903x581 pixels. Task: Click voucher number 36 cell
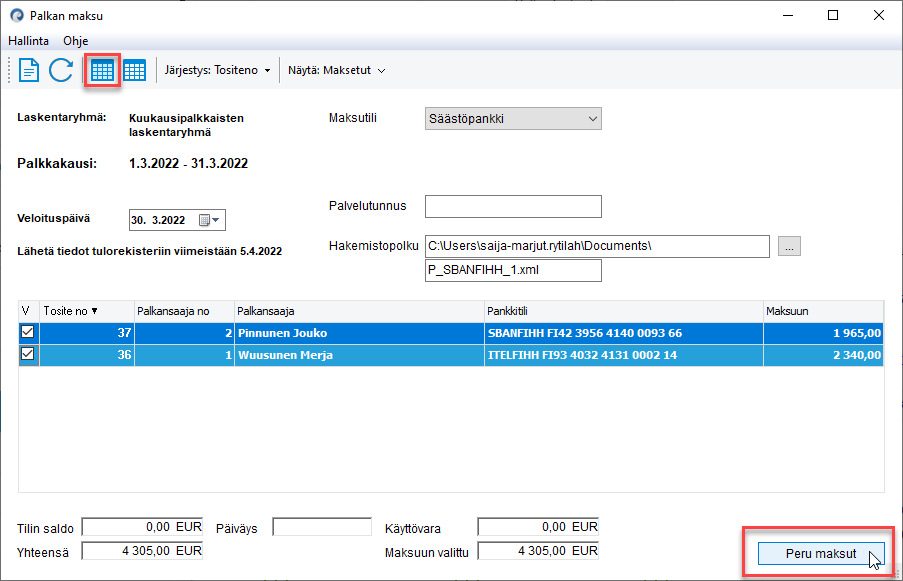pyautogui.click(x=86, y=355)
